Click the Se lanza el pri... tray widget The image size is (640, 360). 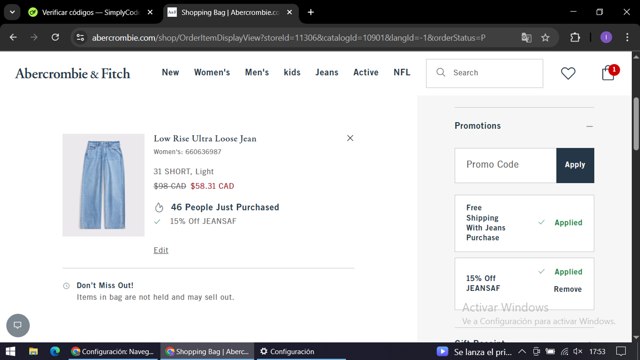tap(474, 351)
